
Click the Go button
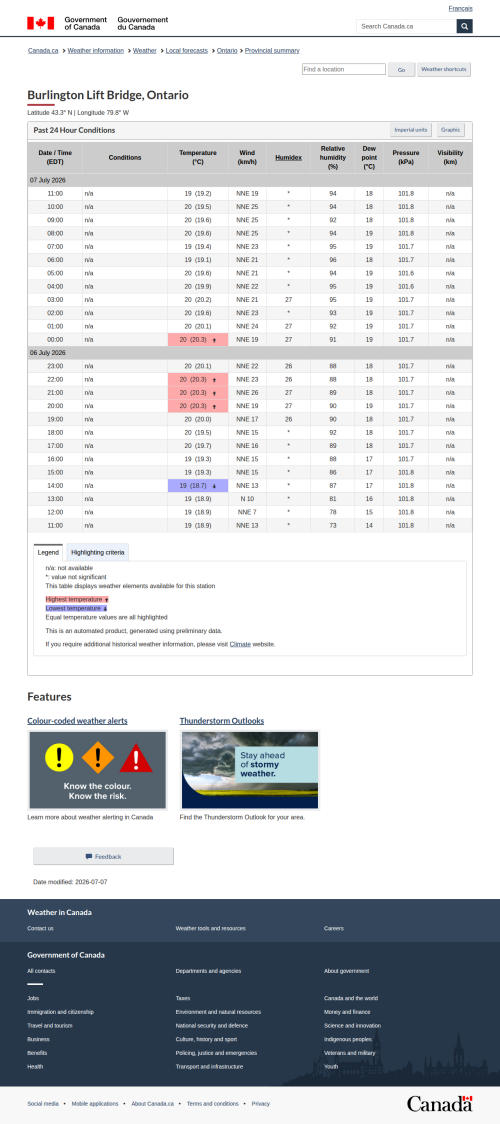tap(401, 70)
